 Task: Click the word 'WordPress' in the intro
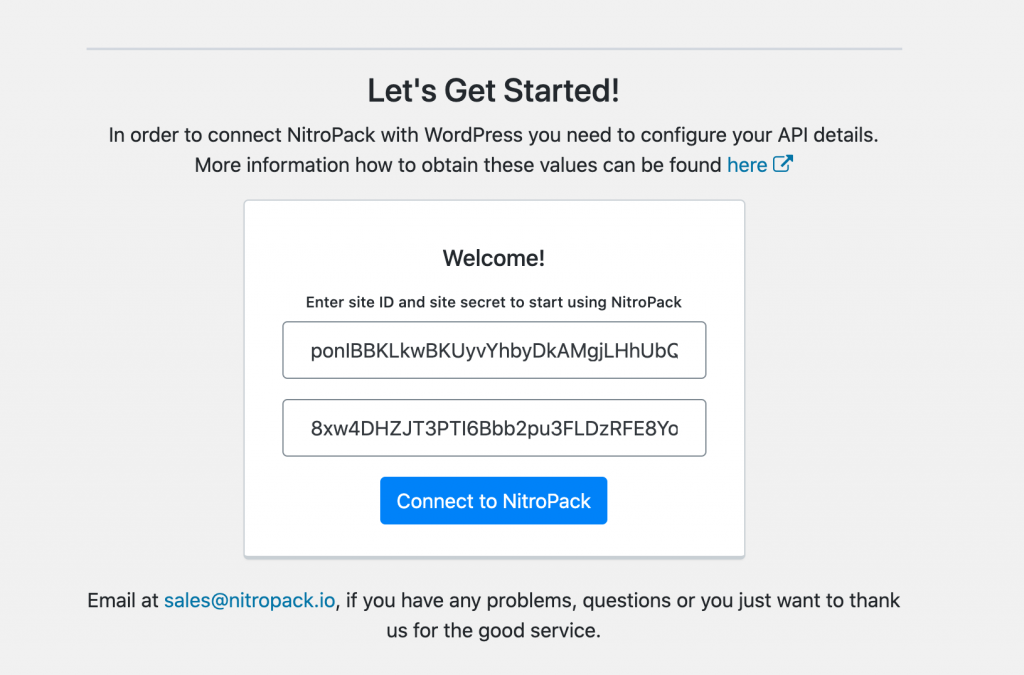tap(474, 135)
